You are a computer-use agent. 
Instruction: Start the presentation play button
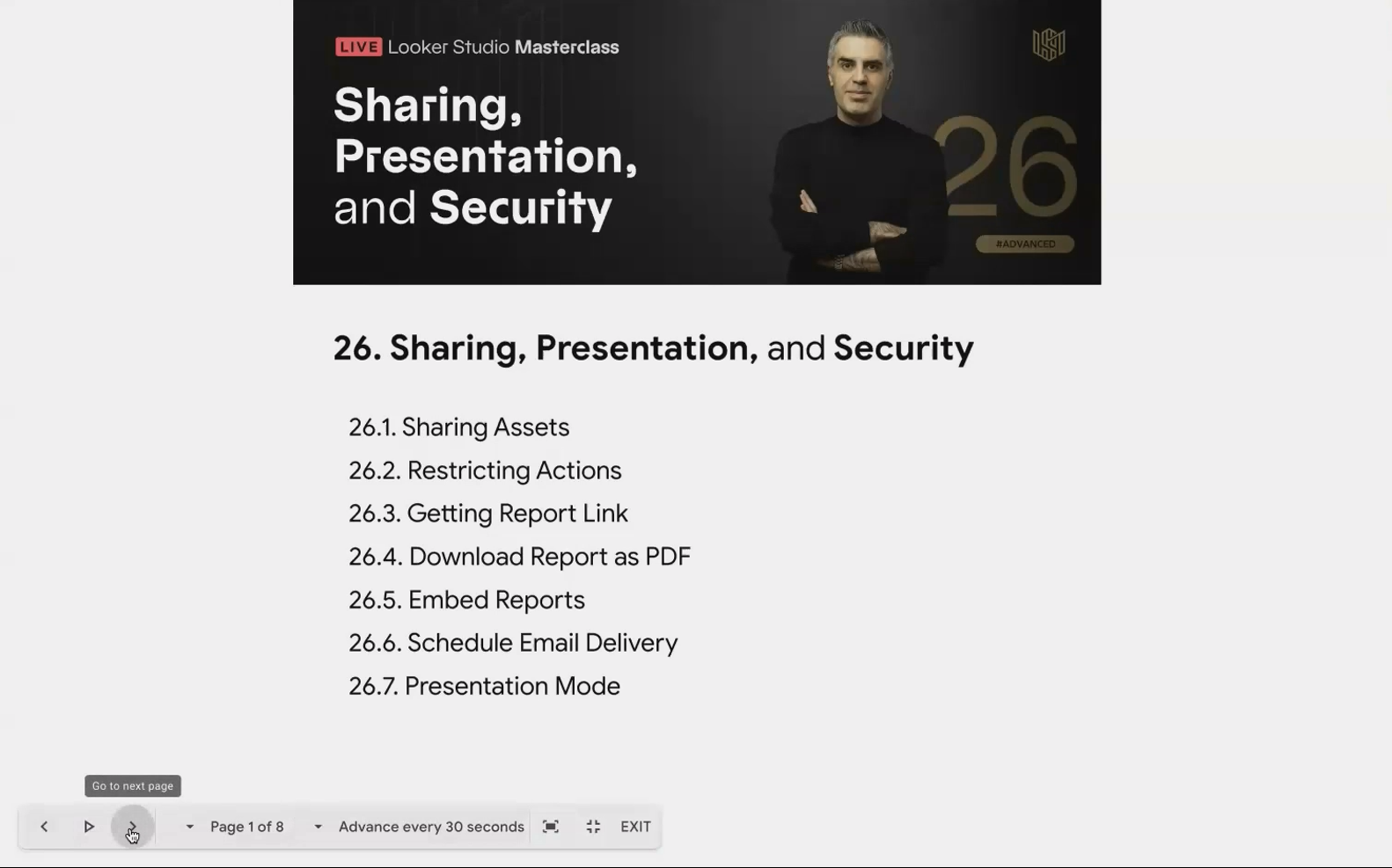[x=89, y=827]
